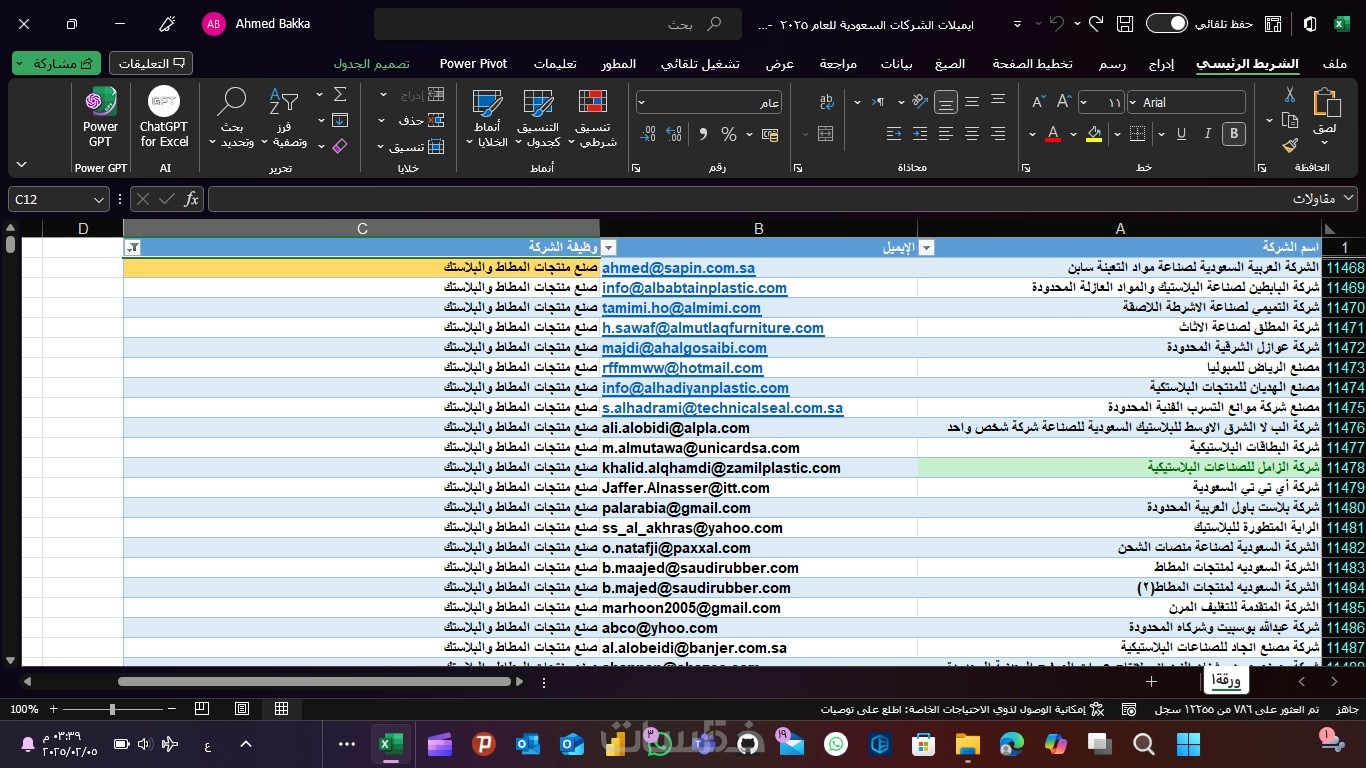Open the Name Box dropdown arrow
This screenshot has height=768, width=1366.
point(98,199)
